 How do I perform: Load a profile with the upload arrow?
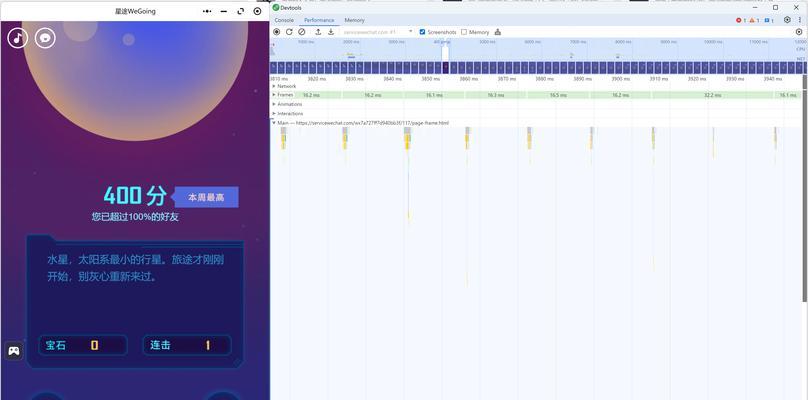(318, 32)
